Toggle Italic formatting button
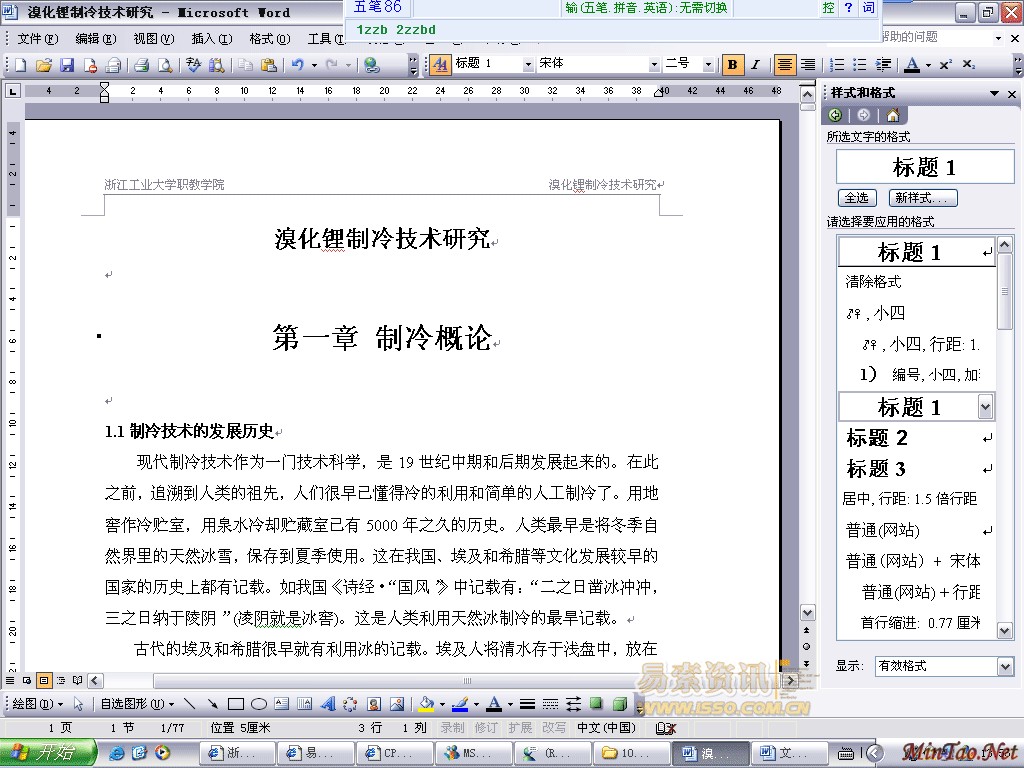 [755, 64]
